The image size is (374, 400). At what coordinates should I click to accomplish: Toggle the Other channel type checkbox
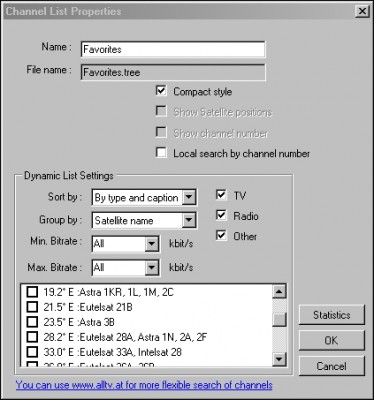(221, 235)
